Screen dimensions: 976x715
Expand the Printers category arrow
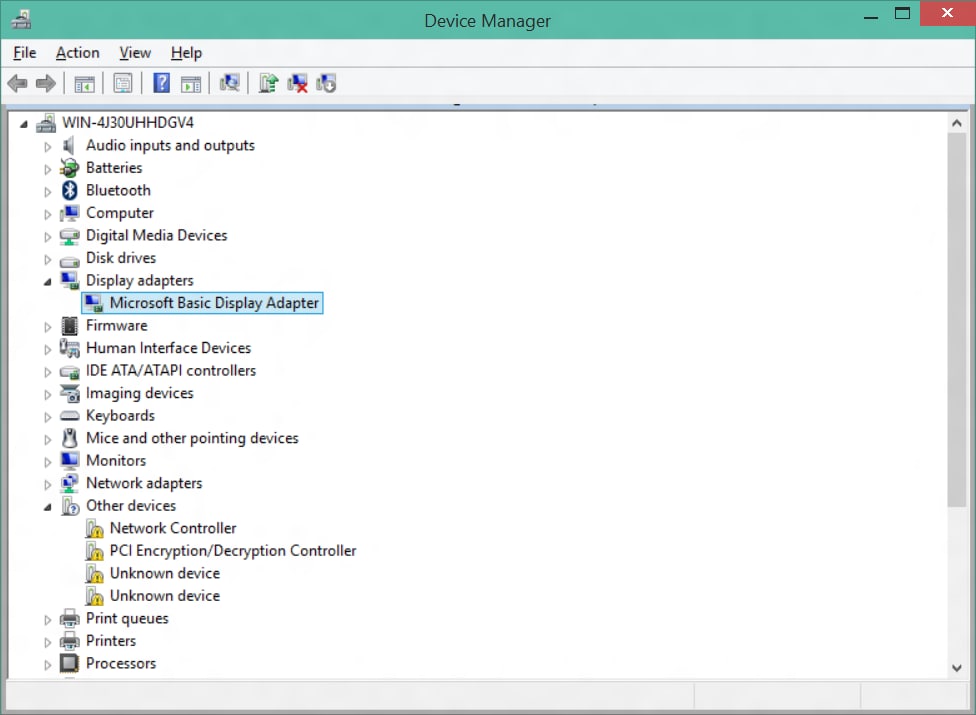(47, 642)
